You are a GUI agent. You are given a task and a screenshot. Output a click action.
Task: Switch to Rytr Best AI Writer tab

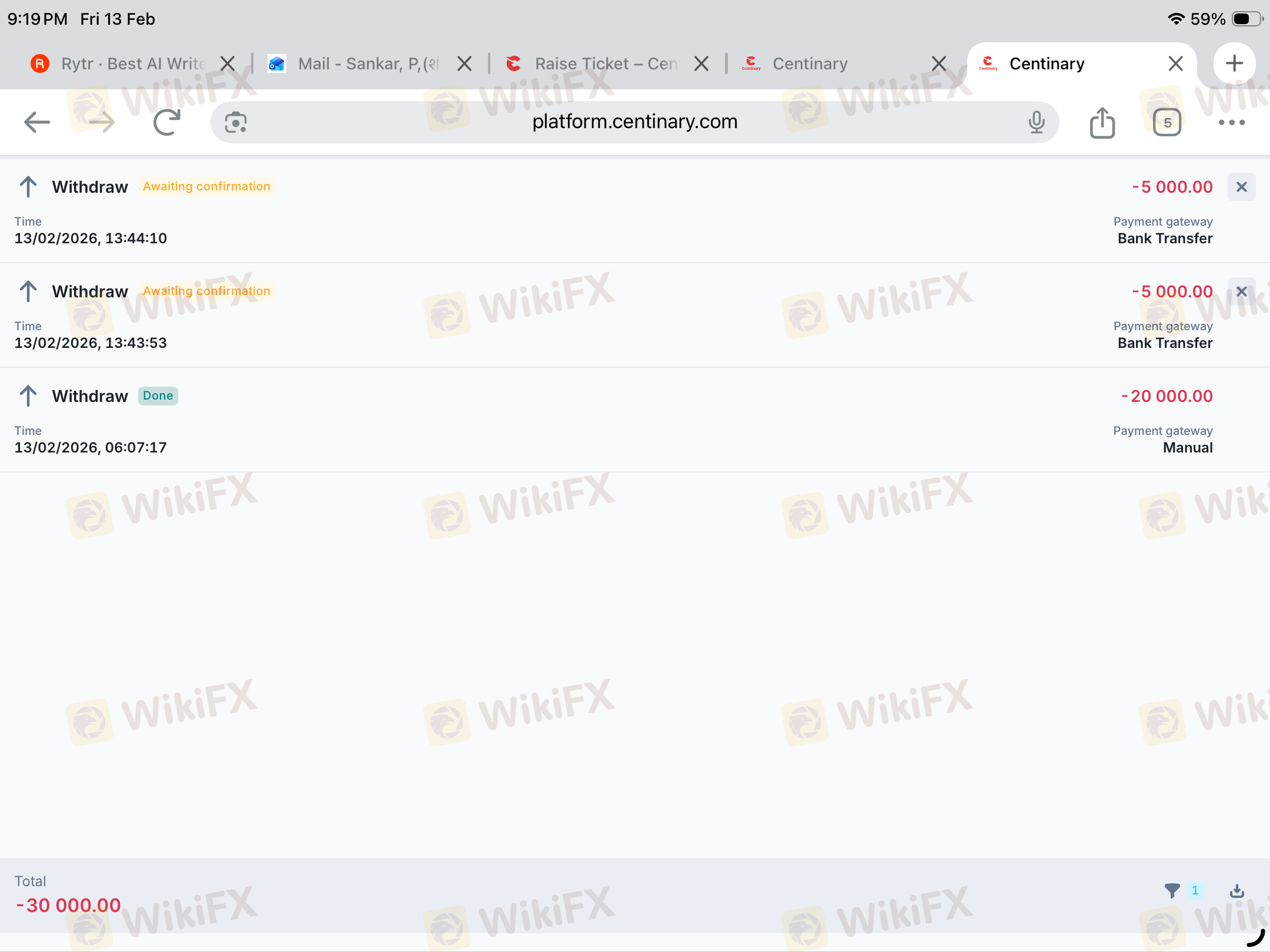(132, 63)
